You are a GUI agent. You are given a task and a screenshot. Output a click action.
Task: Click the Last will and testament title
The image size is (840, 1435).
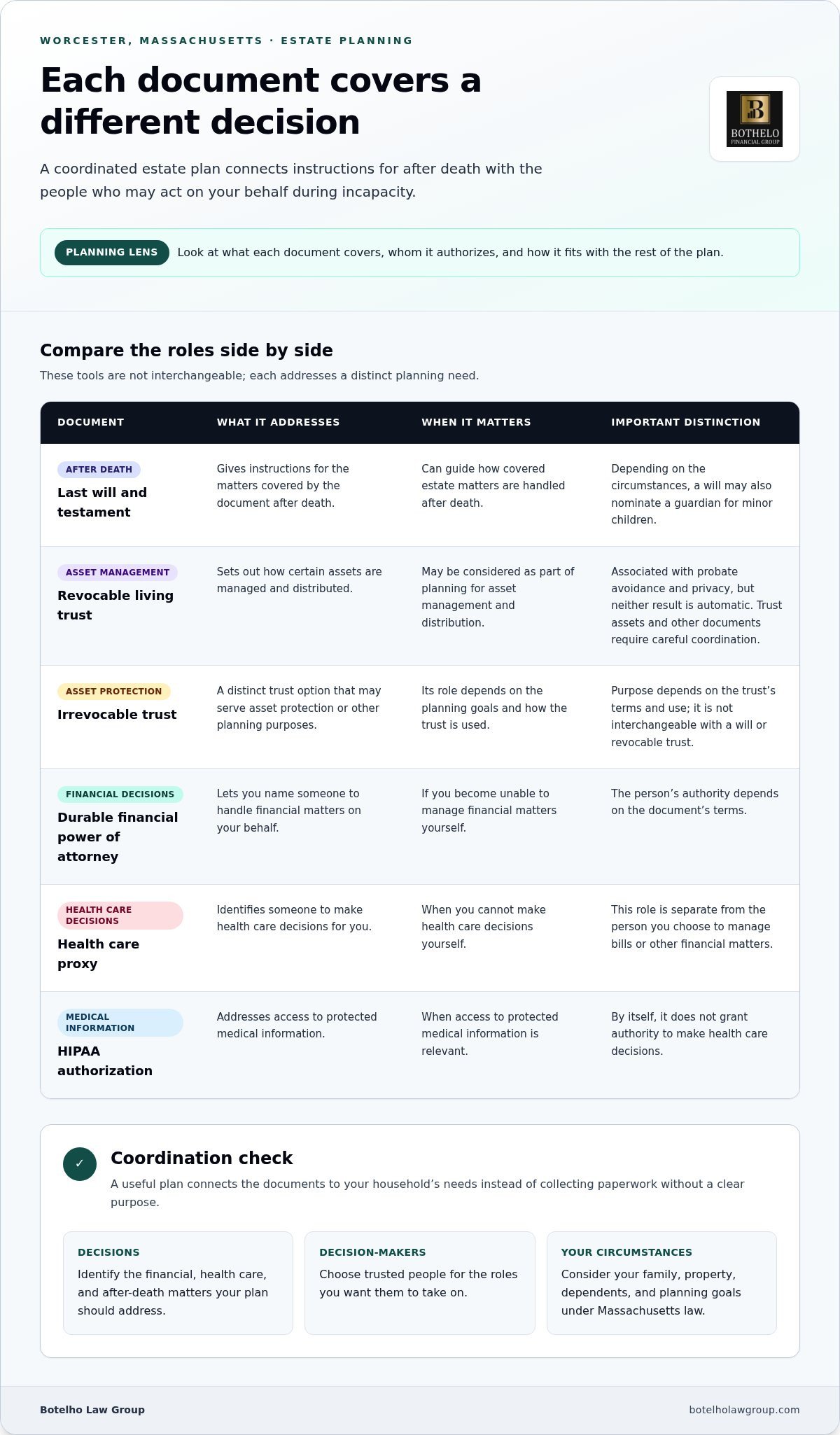coord(102,503)
